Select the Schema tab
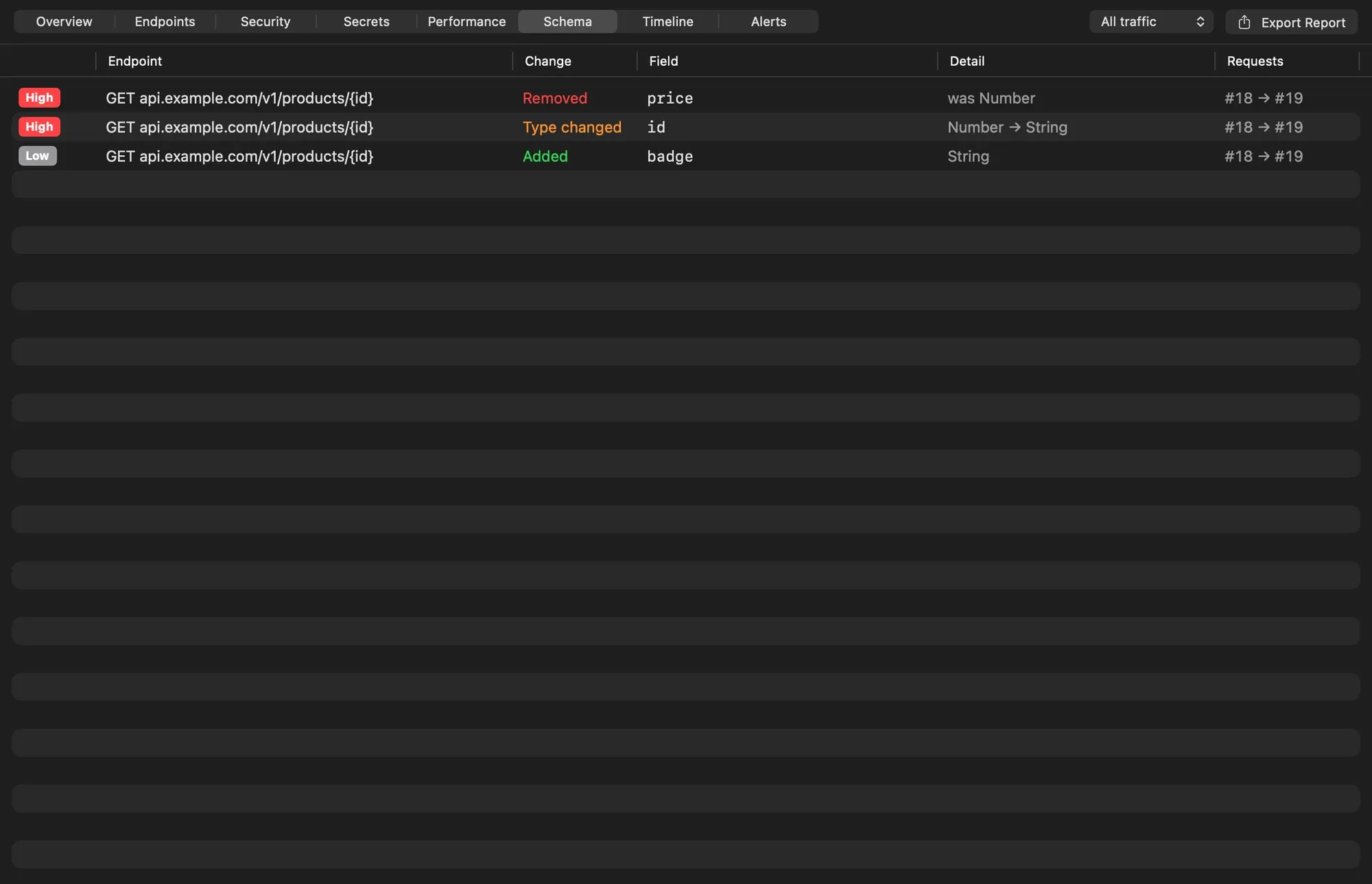Viewport: 1372px width, 884px height. pyautogui.click(x=567, y=21)
